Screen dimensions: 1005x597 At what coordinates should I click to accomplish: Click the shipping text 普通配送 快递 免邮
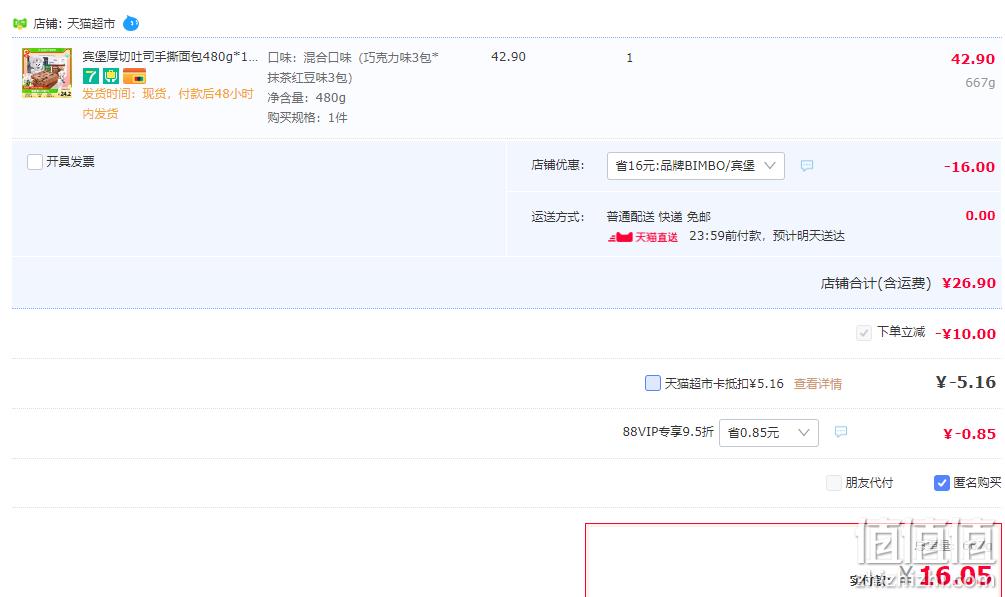pos(658,217)
